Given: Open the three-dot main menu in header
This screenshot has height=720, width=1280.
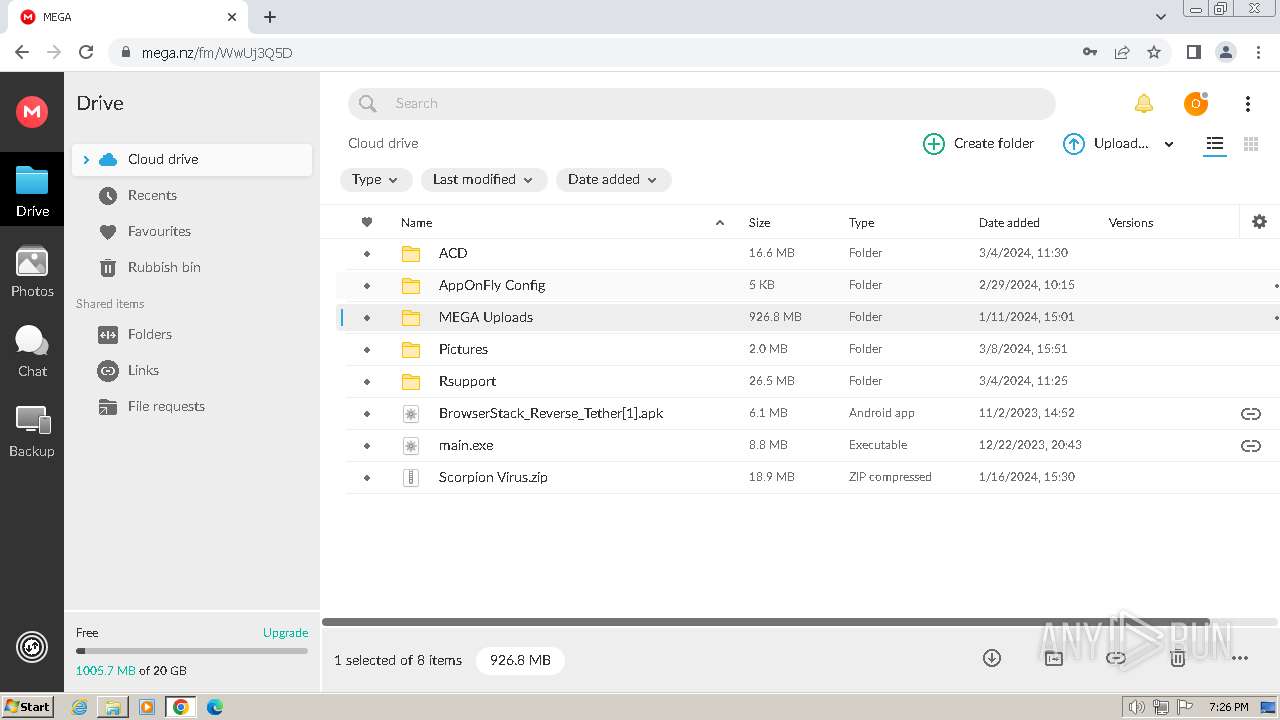Looking at the screenshot, I should tap(1248, 103).
